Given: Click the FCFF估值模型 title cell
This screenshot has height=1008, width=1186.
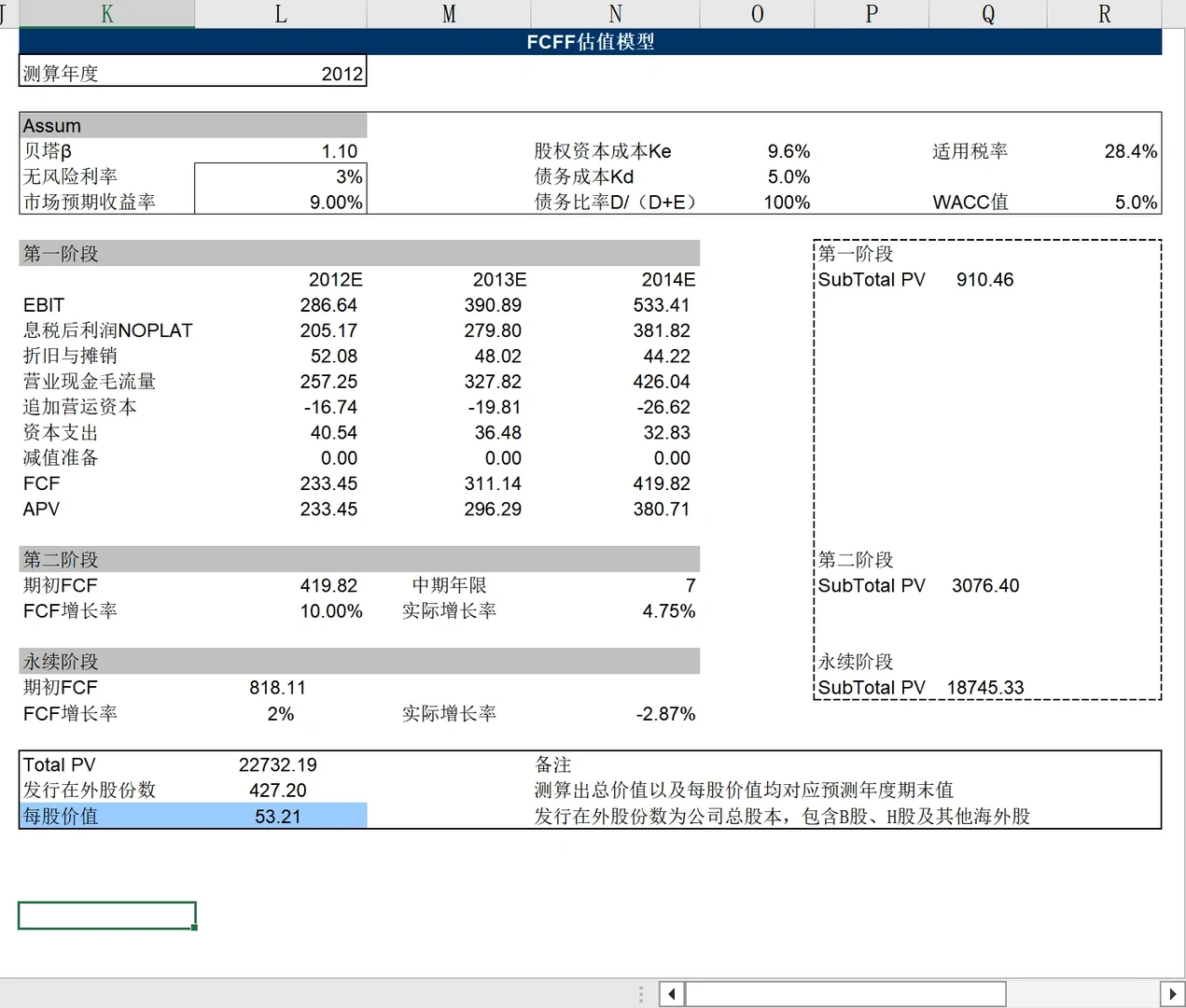Looking at the screenshot, I should (590, 41).
